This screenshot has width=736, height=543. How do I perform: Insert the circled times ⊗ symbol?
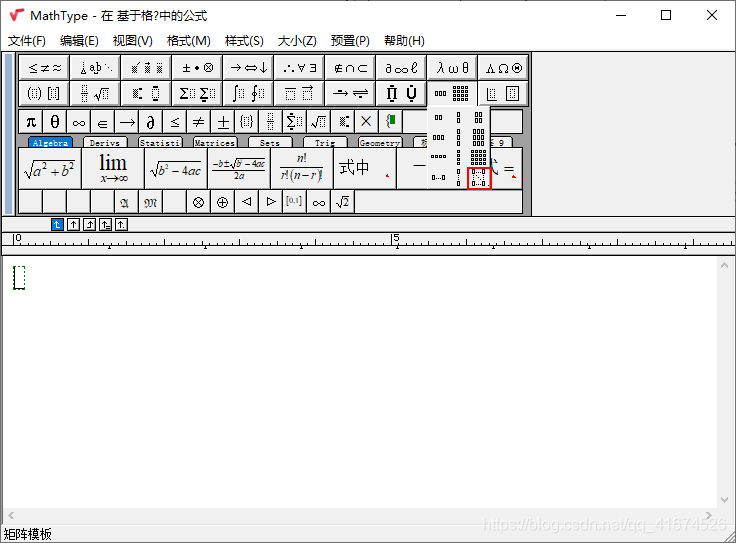pos(199,202)
